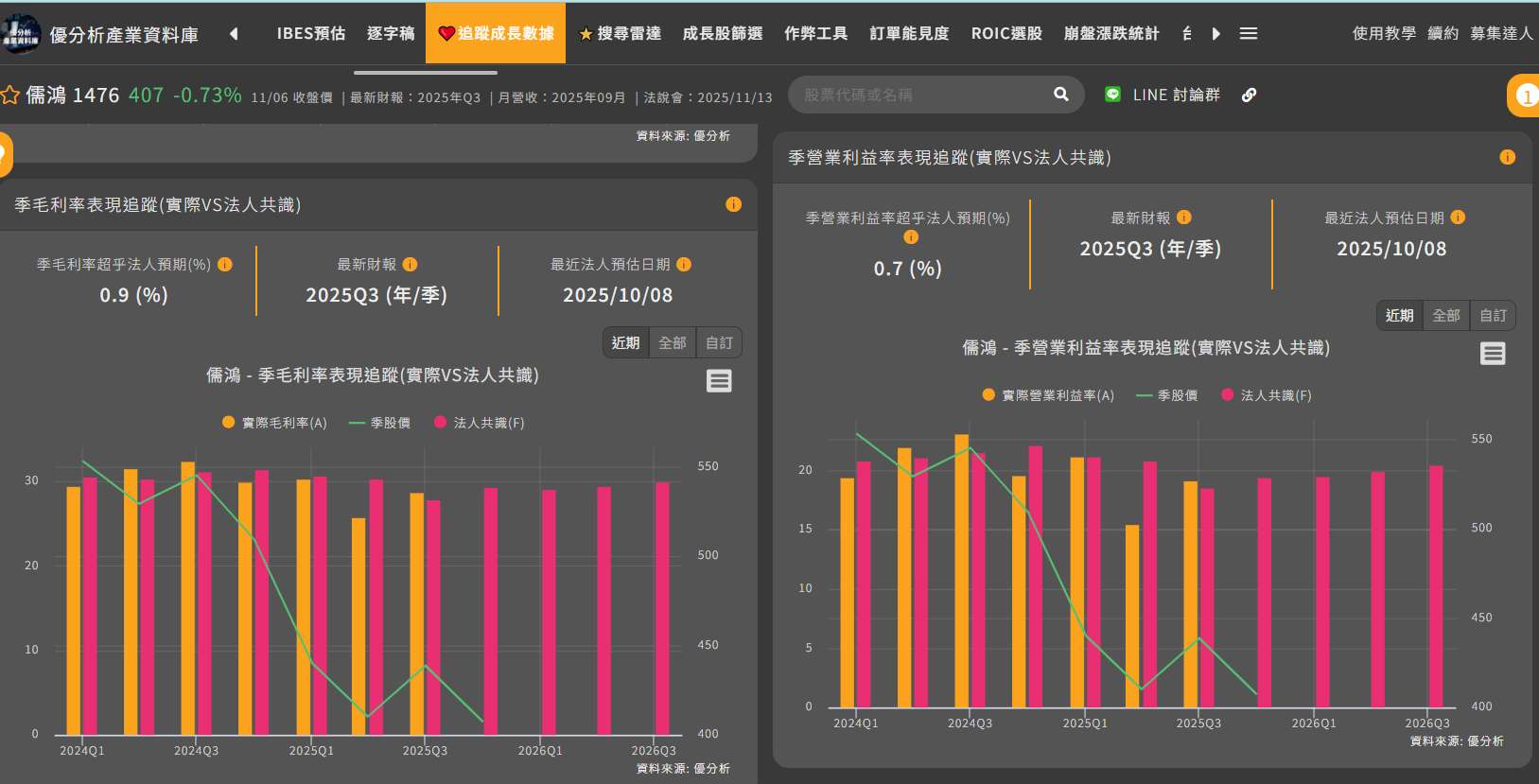Image resolution: width=1539 pixels, height=784 pixels.
Task: Click the search magnifier icon
Action: [1060, 95]
